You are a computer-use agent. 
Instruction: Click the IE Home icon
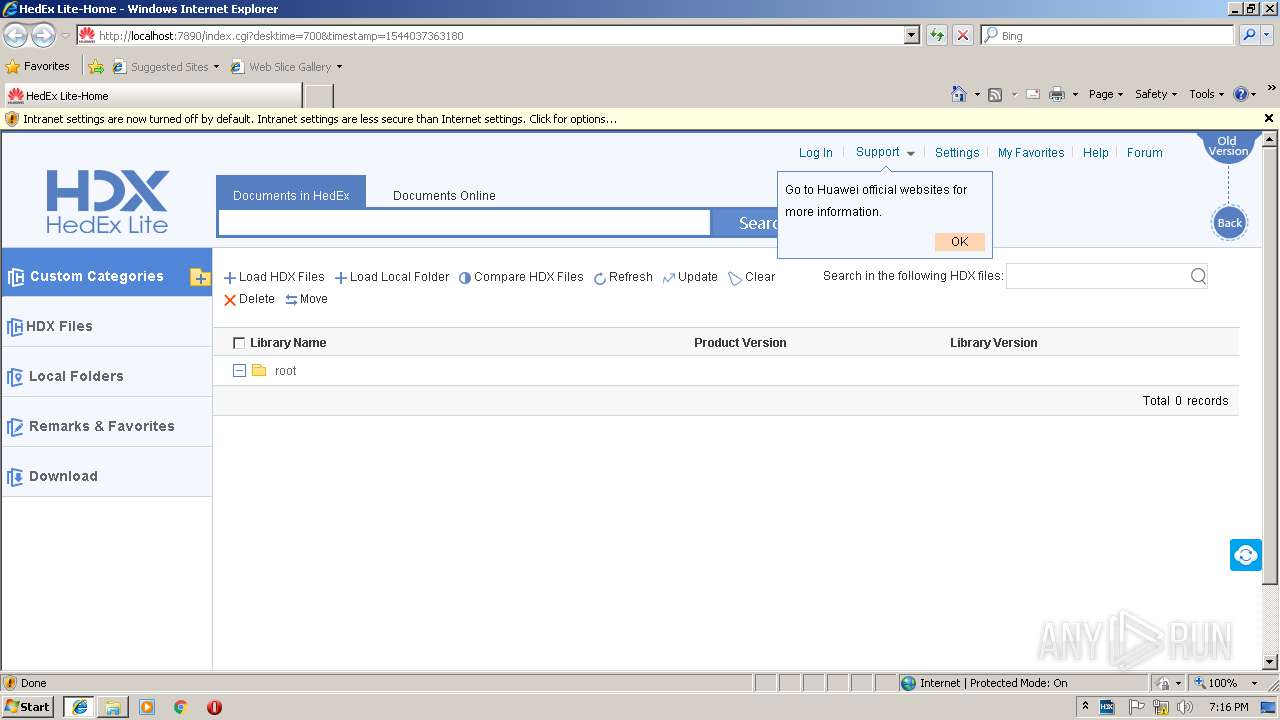tap(959, 94)
